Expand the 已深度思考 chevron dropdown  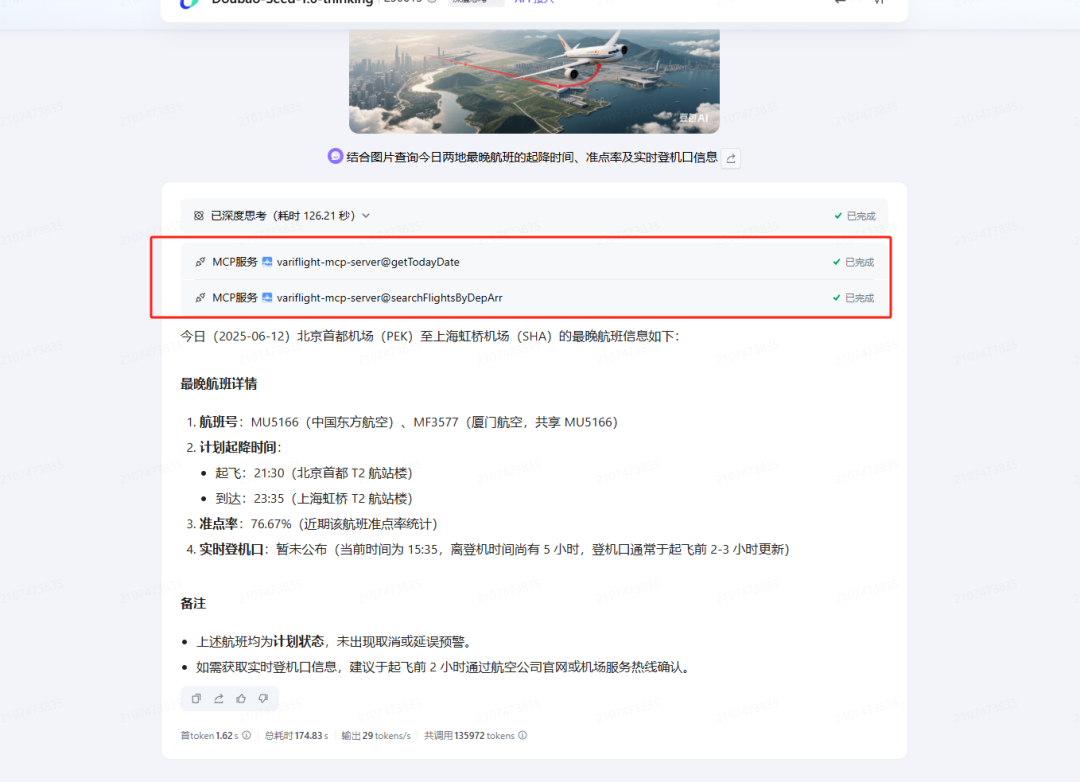tap(366, 216)
